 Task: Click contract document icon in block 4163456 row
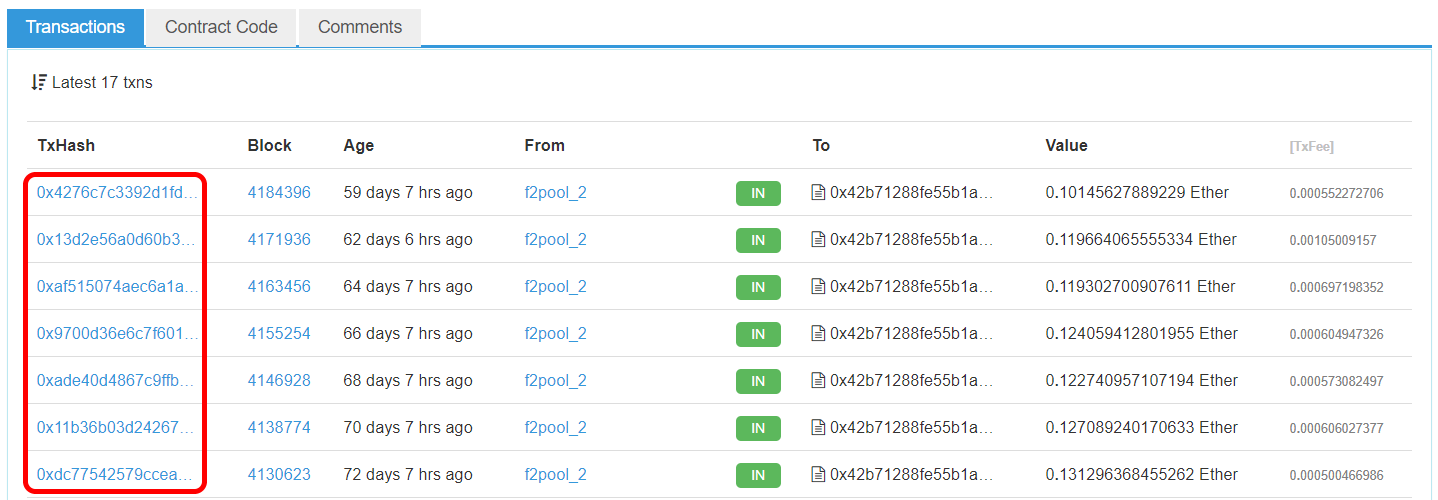[818, 286]
